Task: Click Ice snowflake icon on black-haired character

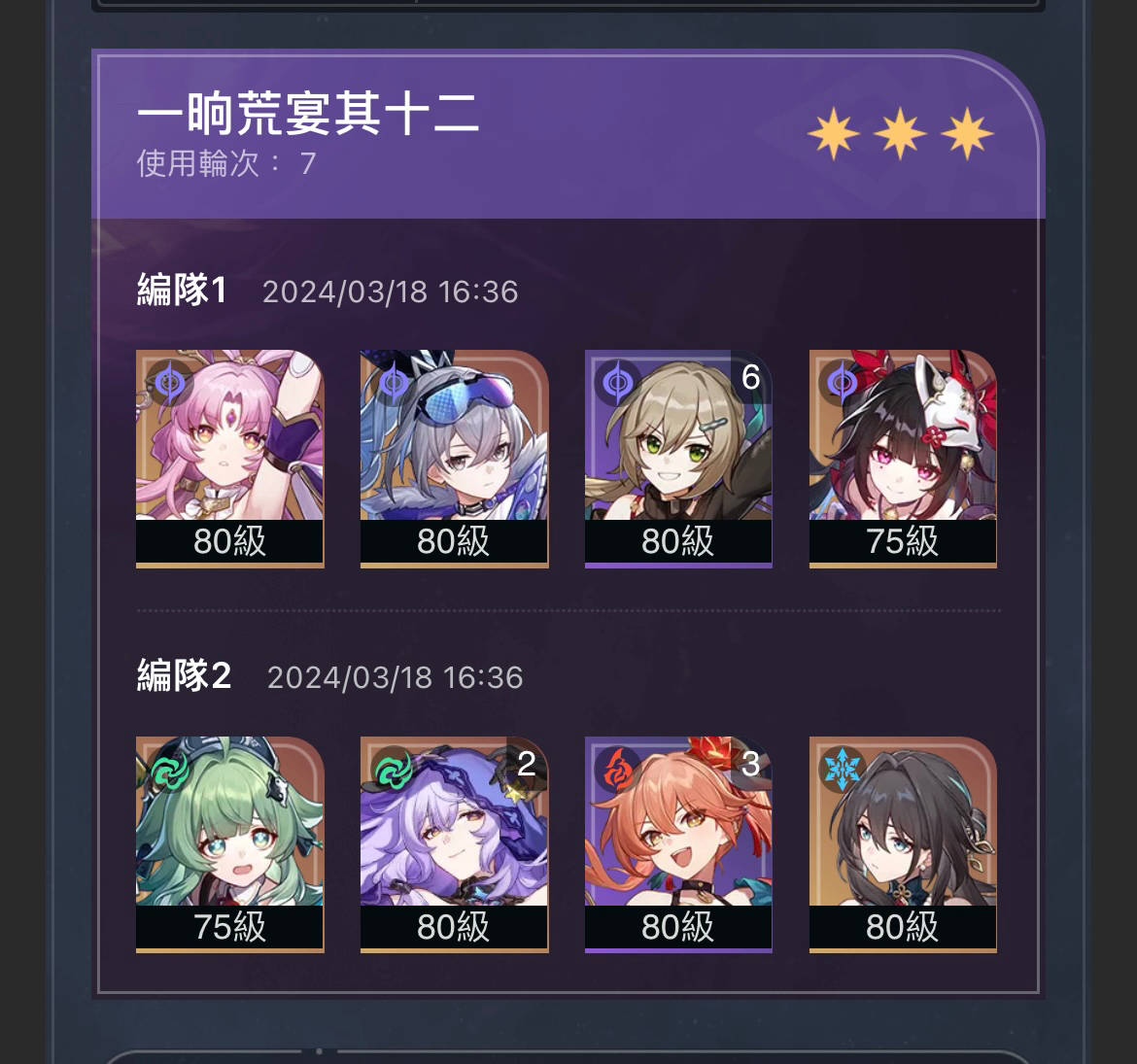Action: (842, 769)
